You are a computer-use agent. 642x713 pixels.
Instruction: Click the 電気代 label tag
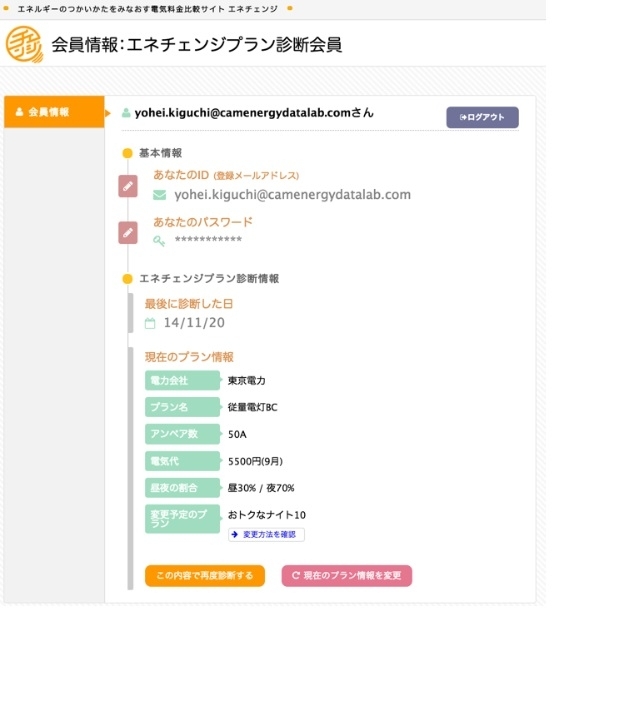pyautogui.click(x=182, y=461)
